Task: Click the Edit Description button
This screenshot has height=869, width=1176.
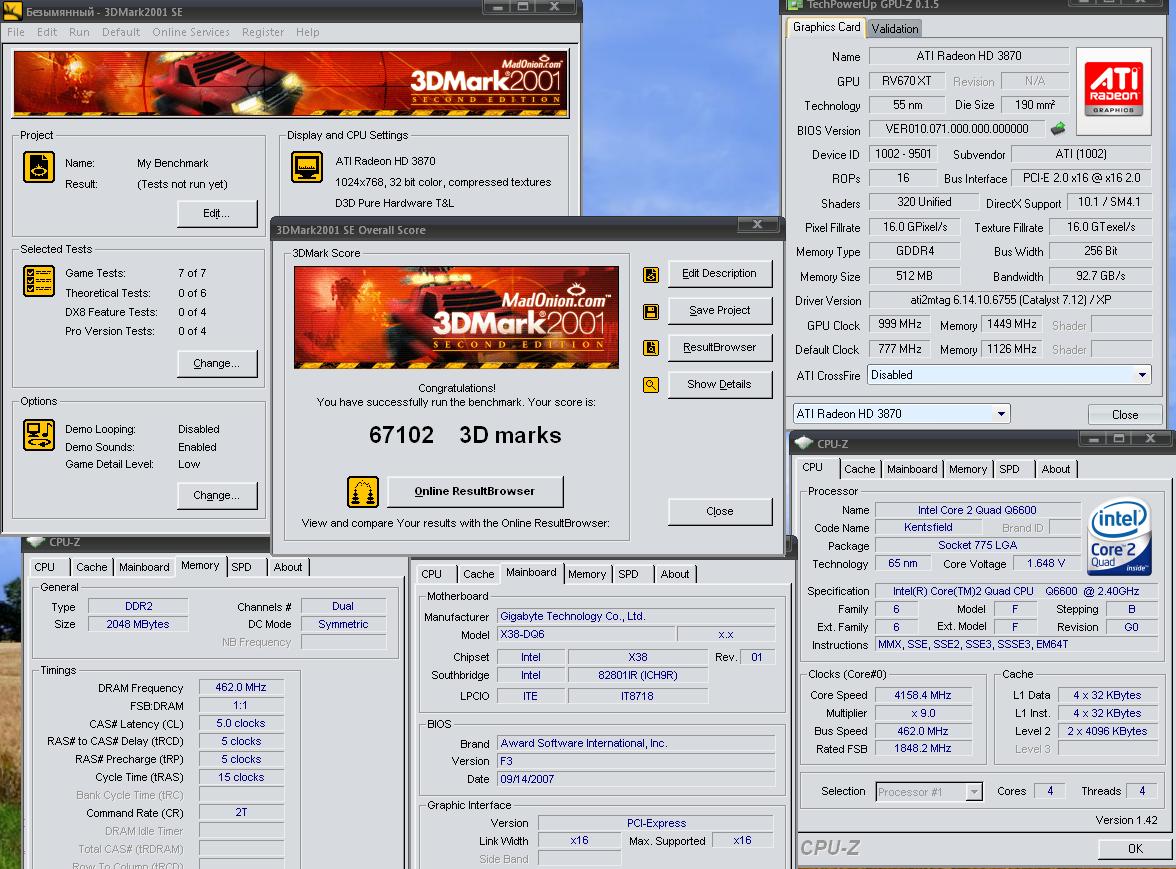Action: point(719,274)
